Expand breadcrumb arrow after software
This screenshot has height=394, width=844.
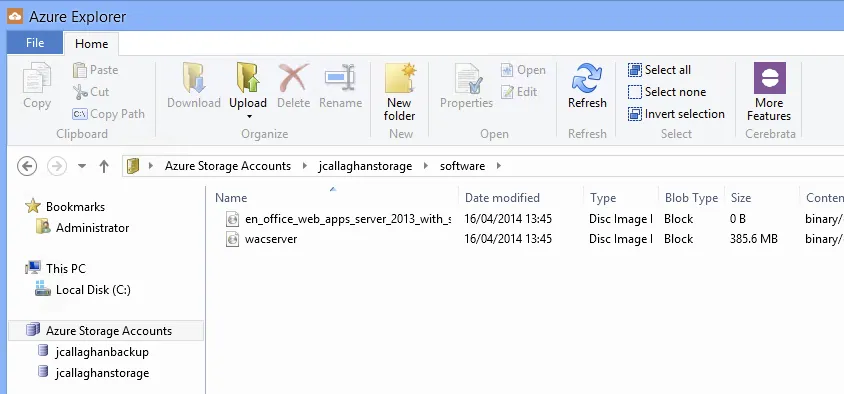click(x=499, y=166)
